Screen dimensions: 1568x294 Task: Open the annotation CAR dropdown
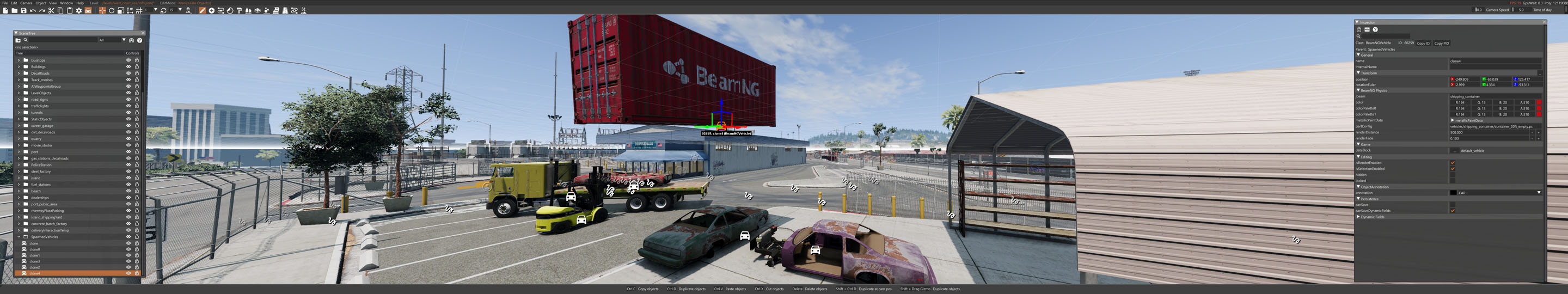[x=1500, y=193]
